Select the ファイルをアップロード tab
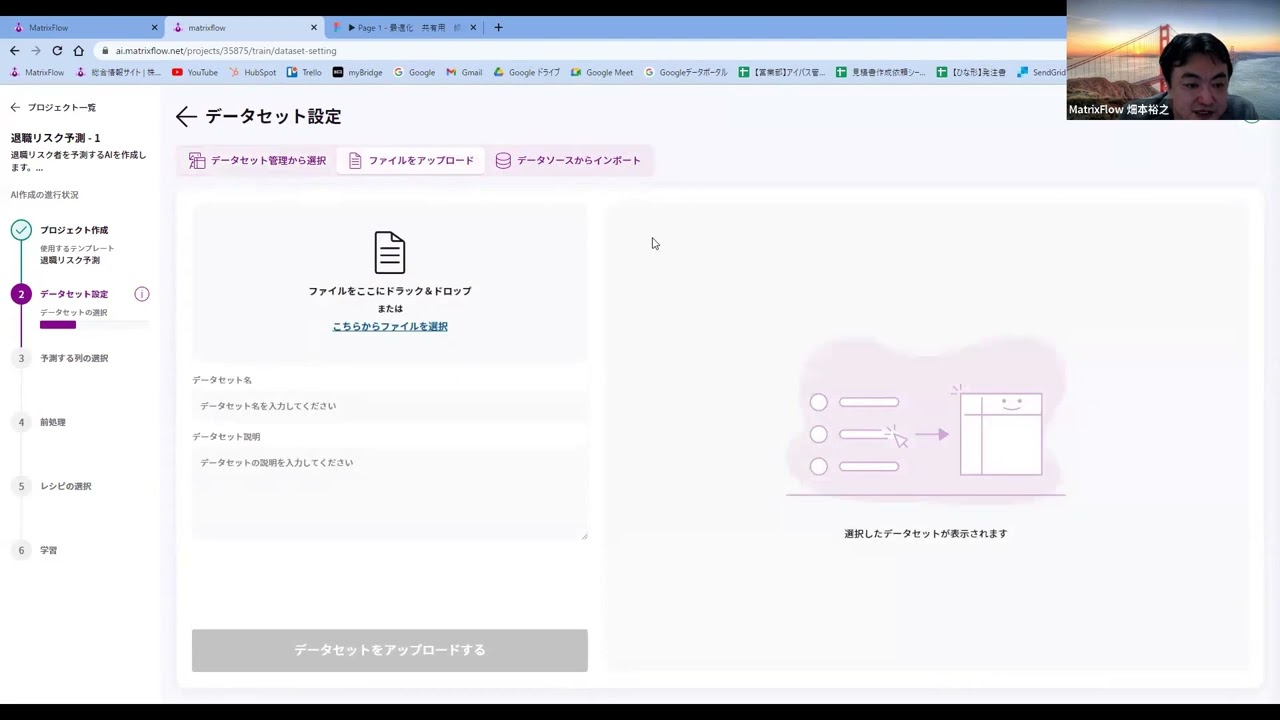 (x=411, y=161)
